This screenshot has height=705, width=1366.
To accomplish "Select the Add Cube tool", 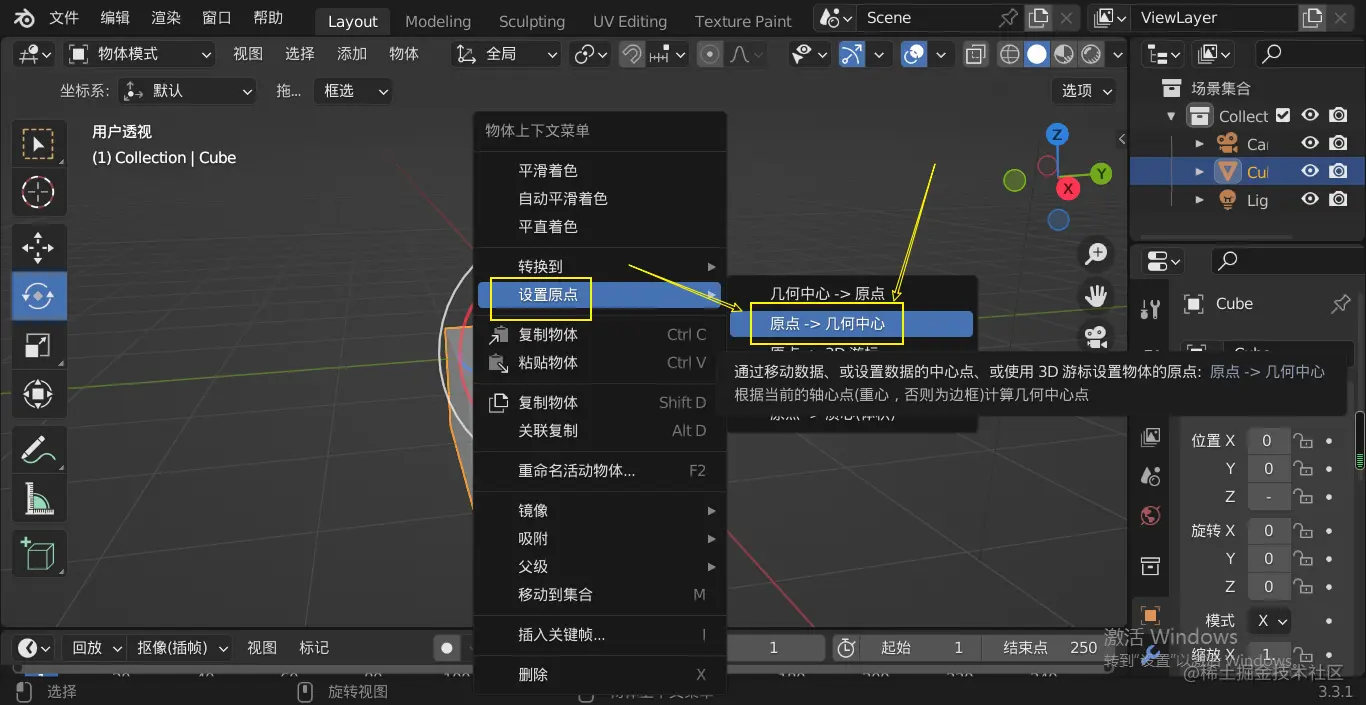I will [38, 553].
